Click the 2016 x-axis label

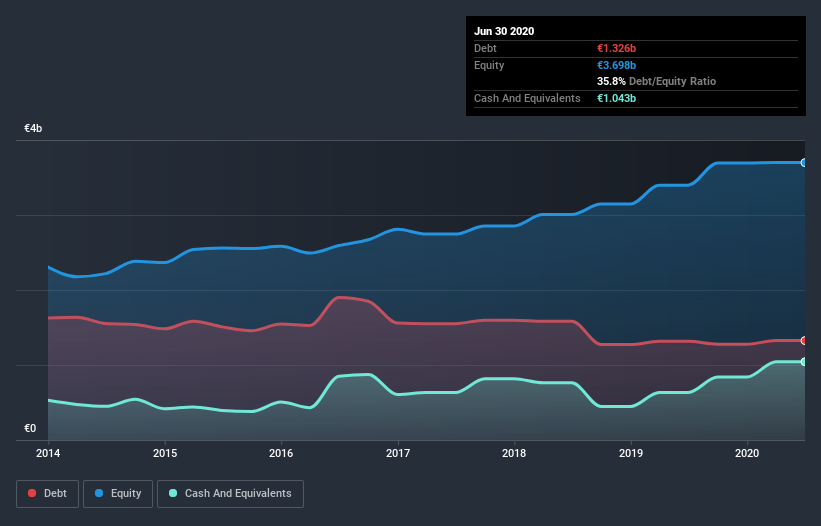pyautogui.click(x=281, y=453)
